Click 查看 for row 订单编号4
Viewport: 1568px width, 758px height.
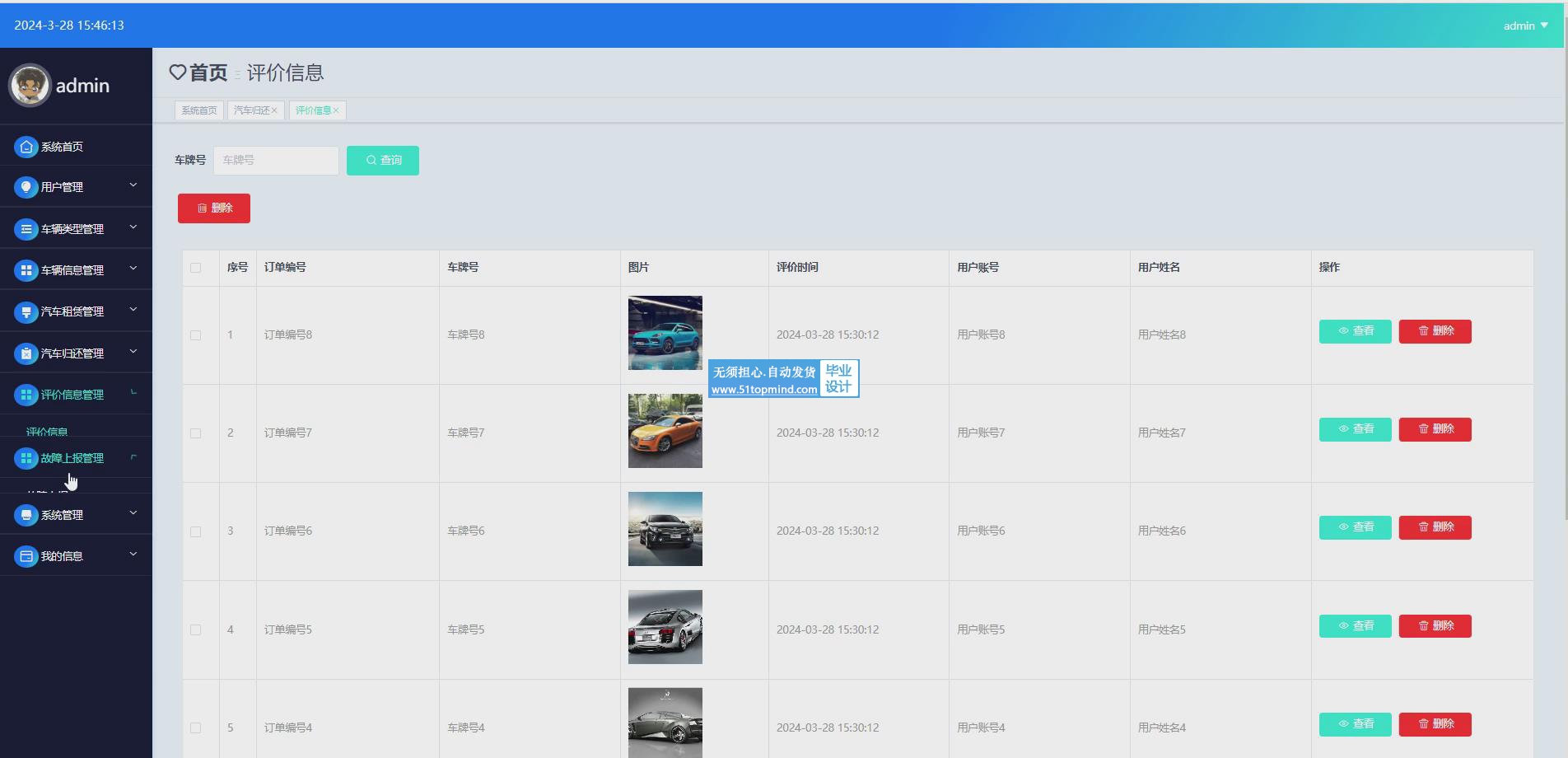pyautogui.click(x=1356, y=724)
